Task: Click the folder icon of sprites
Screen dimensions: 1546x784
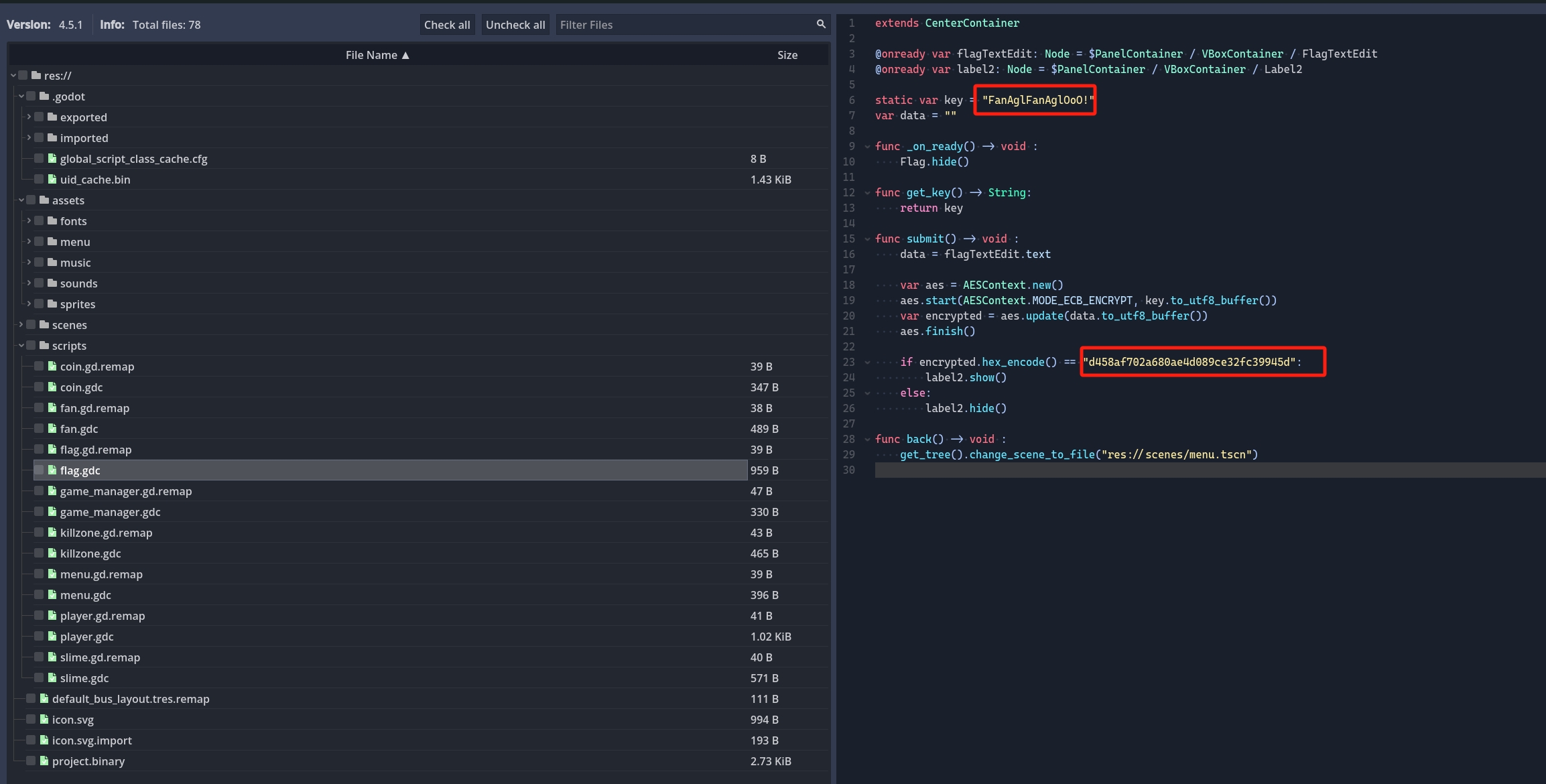Action: [x=52, y=304]
